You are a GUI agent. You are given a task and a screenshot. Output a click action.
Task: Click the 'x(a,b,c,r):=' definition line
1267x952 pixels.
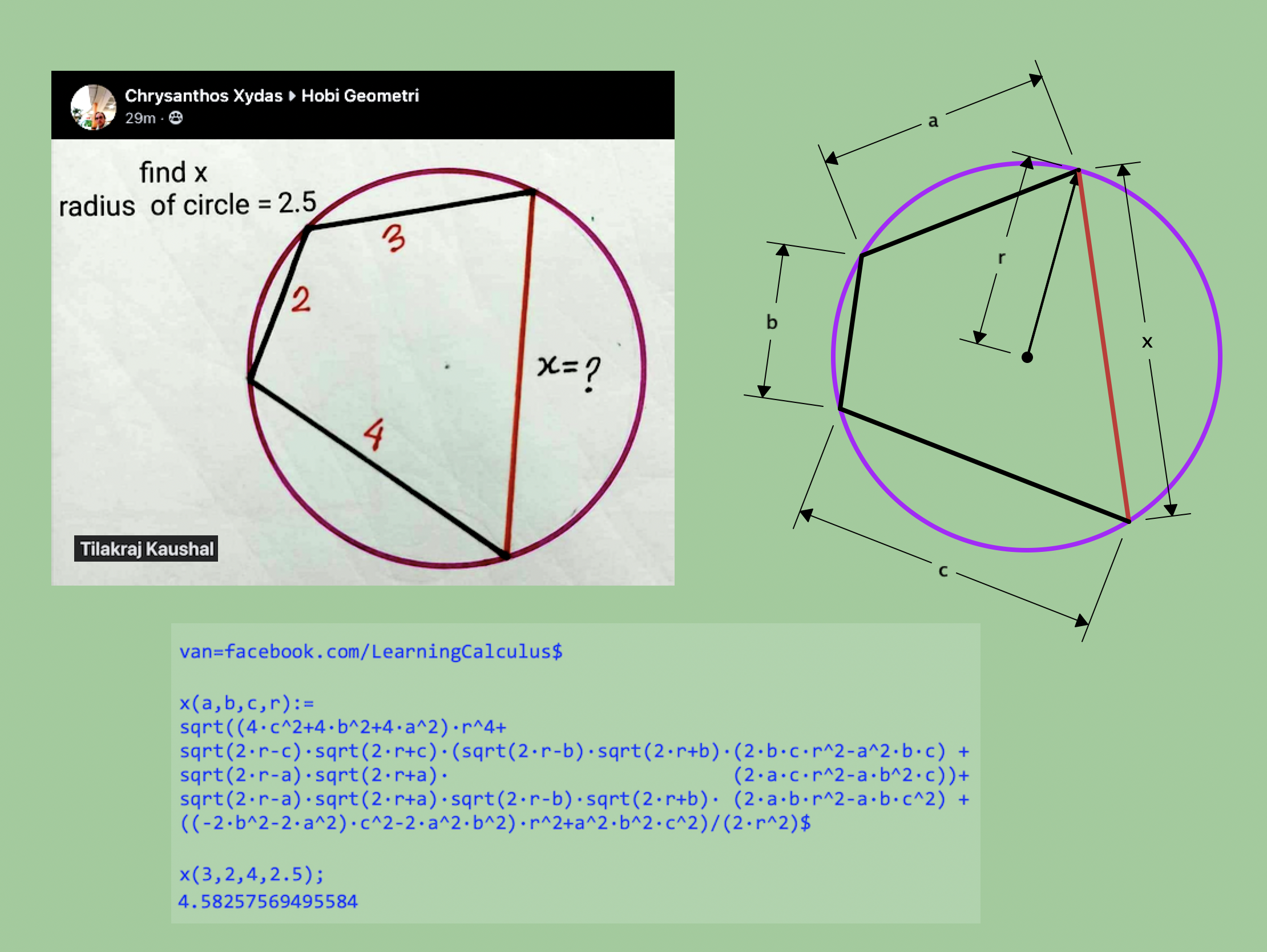[x=247, y=703]
